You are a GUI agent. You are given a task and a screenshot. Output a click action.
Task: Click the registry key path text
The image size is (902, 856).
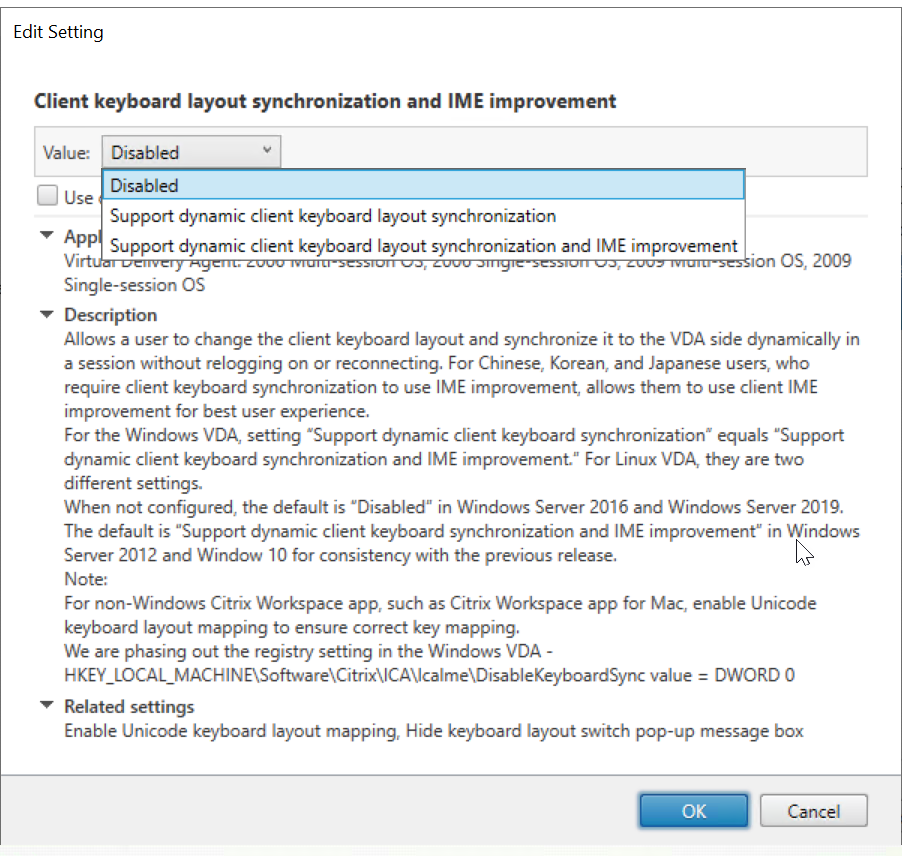click(420, 675)
